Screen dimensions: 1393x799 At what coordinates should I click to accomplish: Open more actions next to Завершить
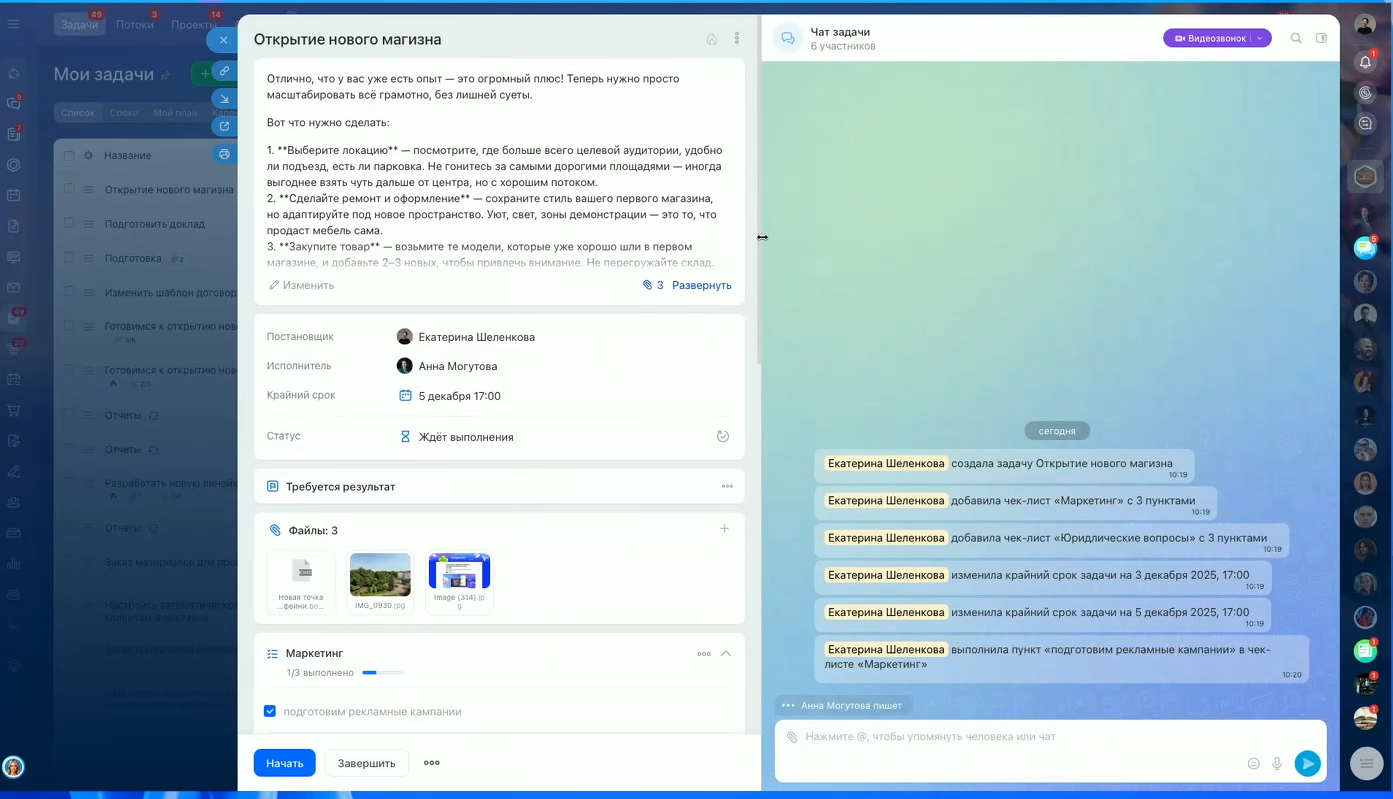pos(432,763)
